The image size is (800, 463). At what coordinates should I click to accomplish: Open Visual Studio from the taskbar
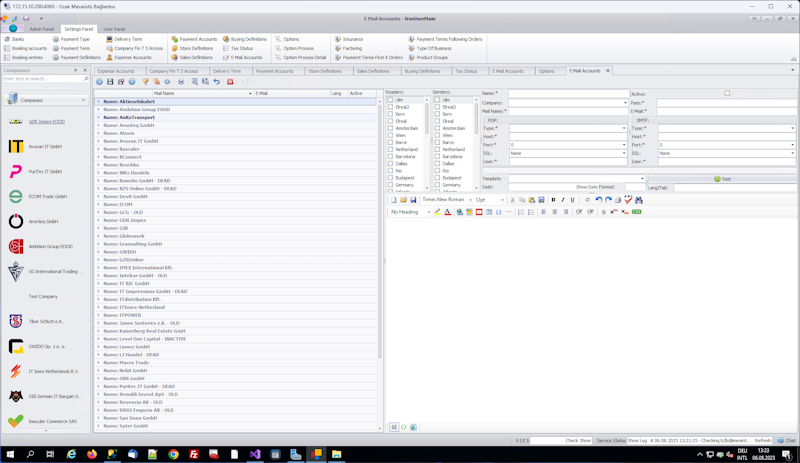coord(255,454)
